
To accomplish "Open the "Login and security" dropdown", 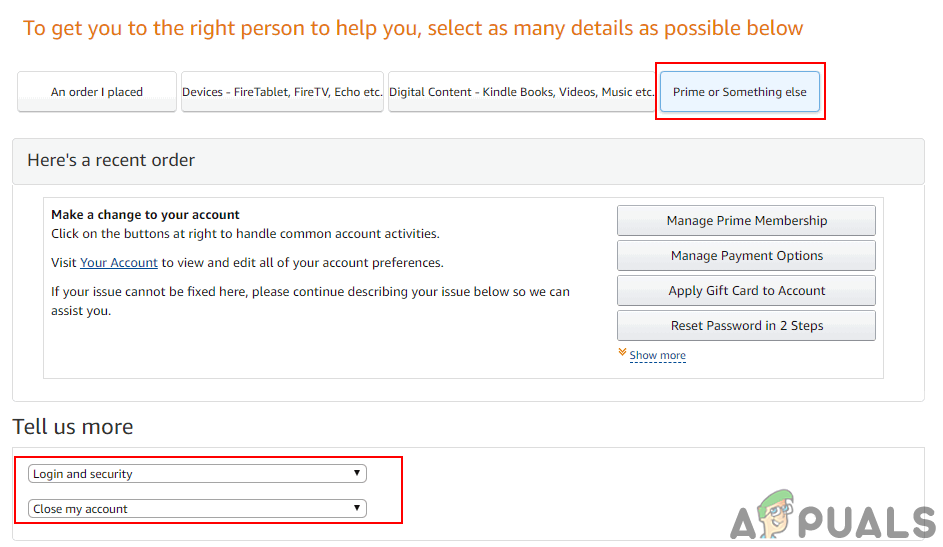I will (x=190, y=474).
